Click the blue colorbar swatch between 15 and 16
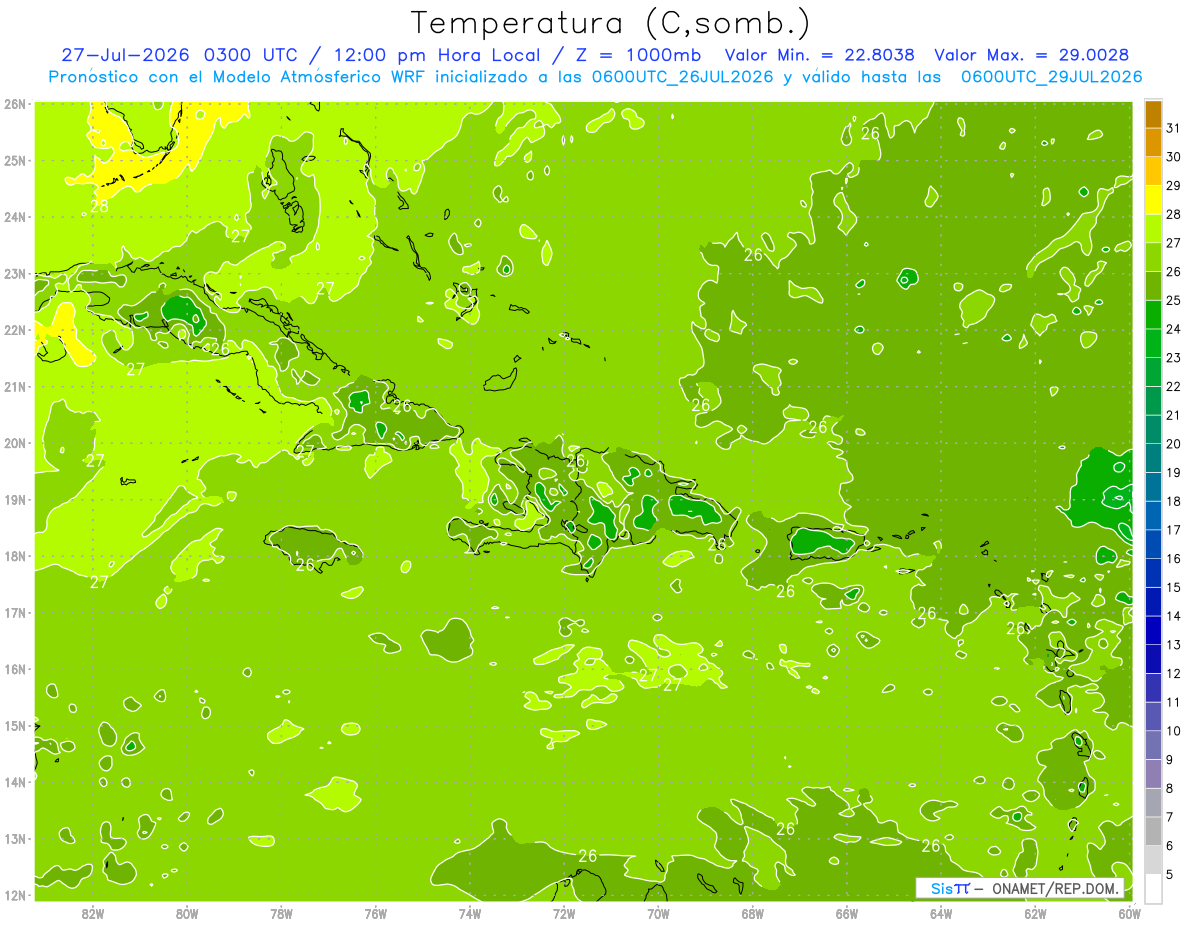Screen dimensions: 1200x927 coord(1153,573)
